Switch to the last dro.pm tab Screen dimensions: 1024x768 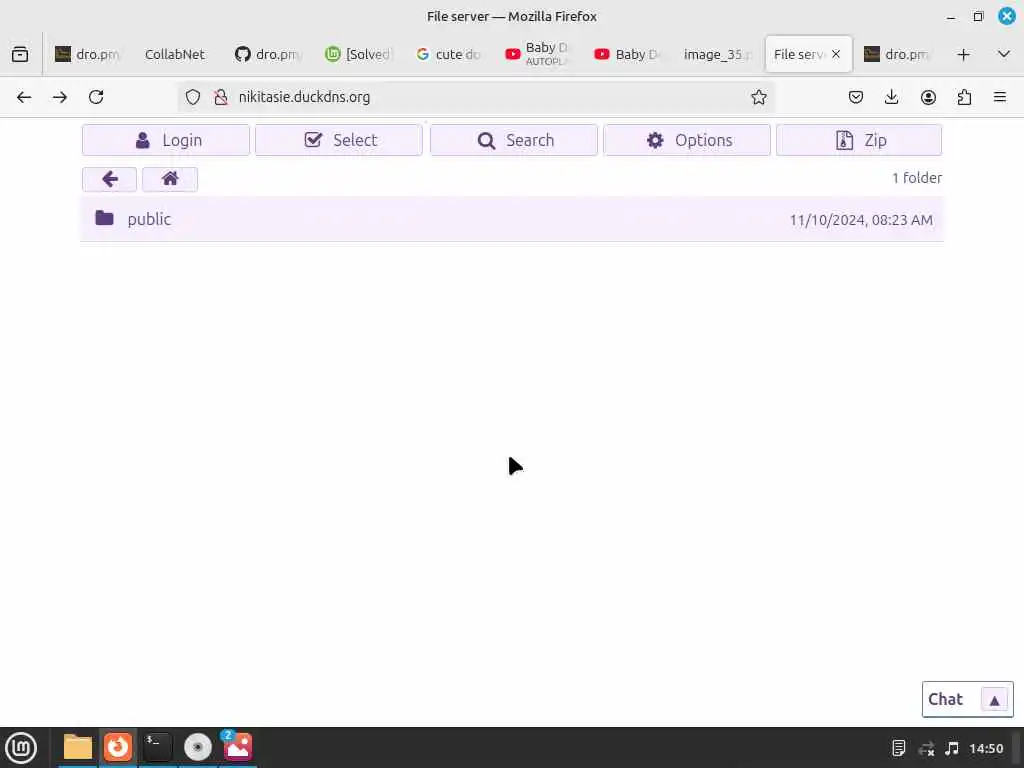[897, 55]
